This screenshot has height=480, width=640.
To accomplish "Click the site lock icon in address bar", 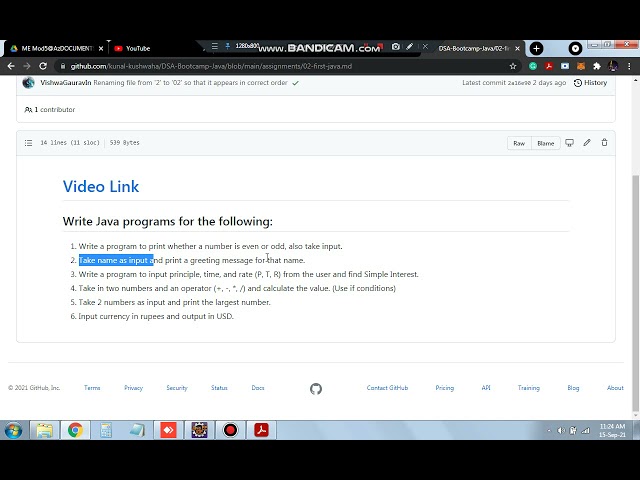I will (x=62, y=66).
